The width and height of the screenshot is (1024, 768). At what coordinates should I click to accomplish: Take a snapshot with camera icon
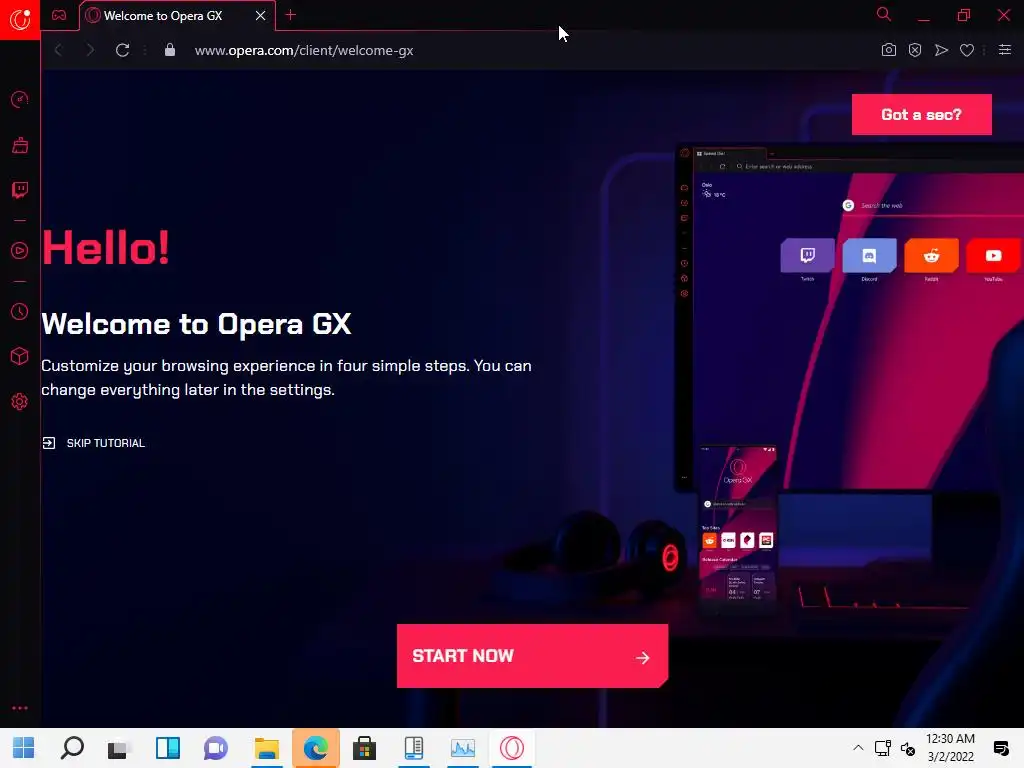[x=888, y=50]
